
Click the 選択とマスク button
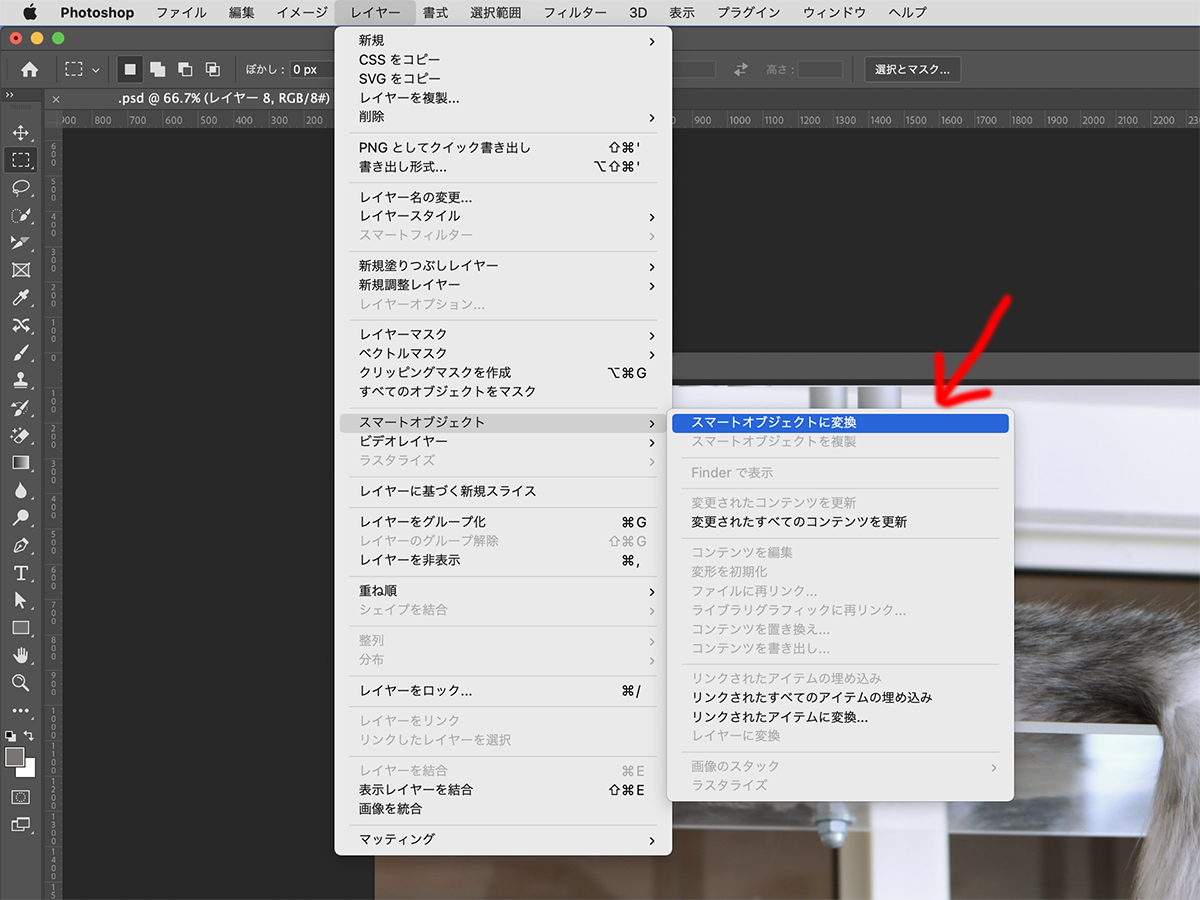click(912, 69)
